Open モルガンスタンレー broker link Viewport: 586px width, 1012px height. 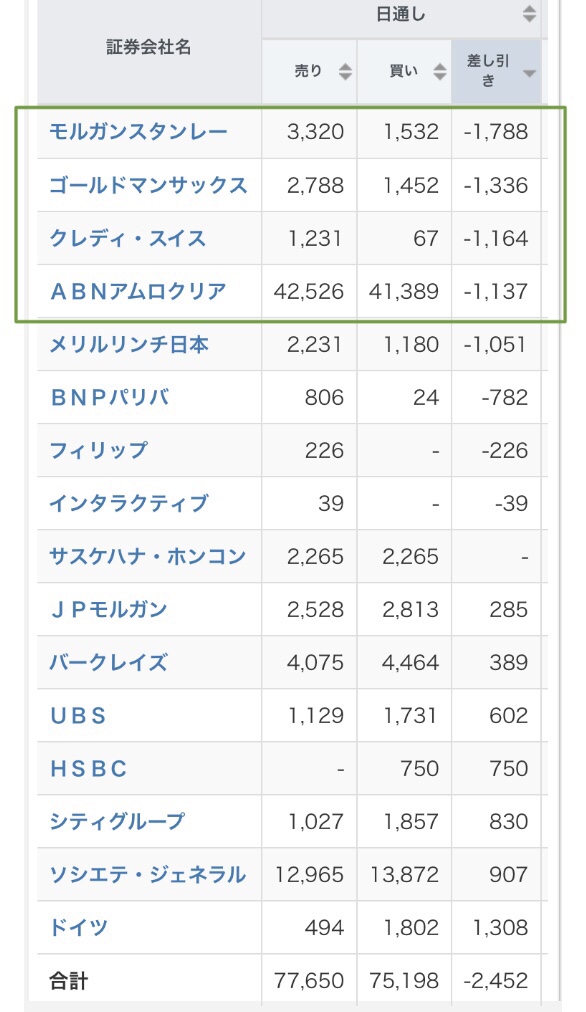(139, 132)
